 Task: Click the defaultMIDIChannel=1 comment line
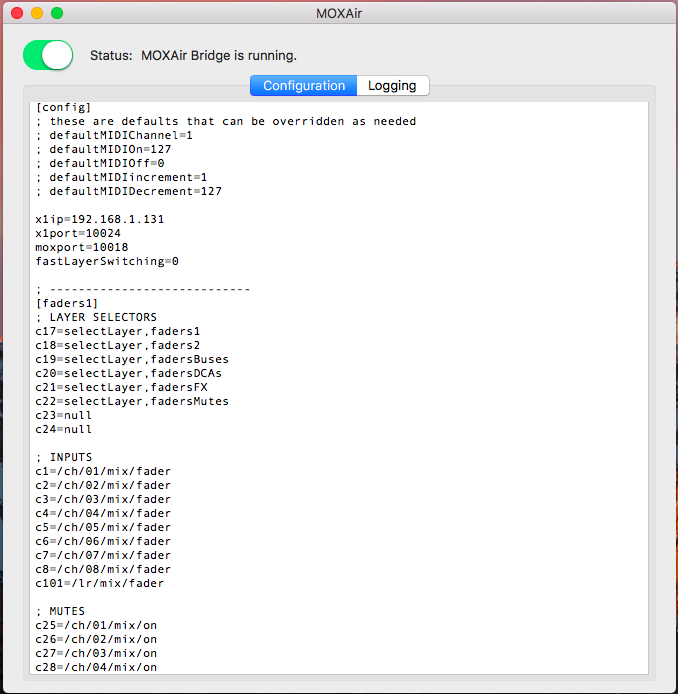click(x=114, y=135)
